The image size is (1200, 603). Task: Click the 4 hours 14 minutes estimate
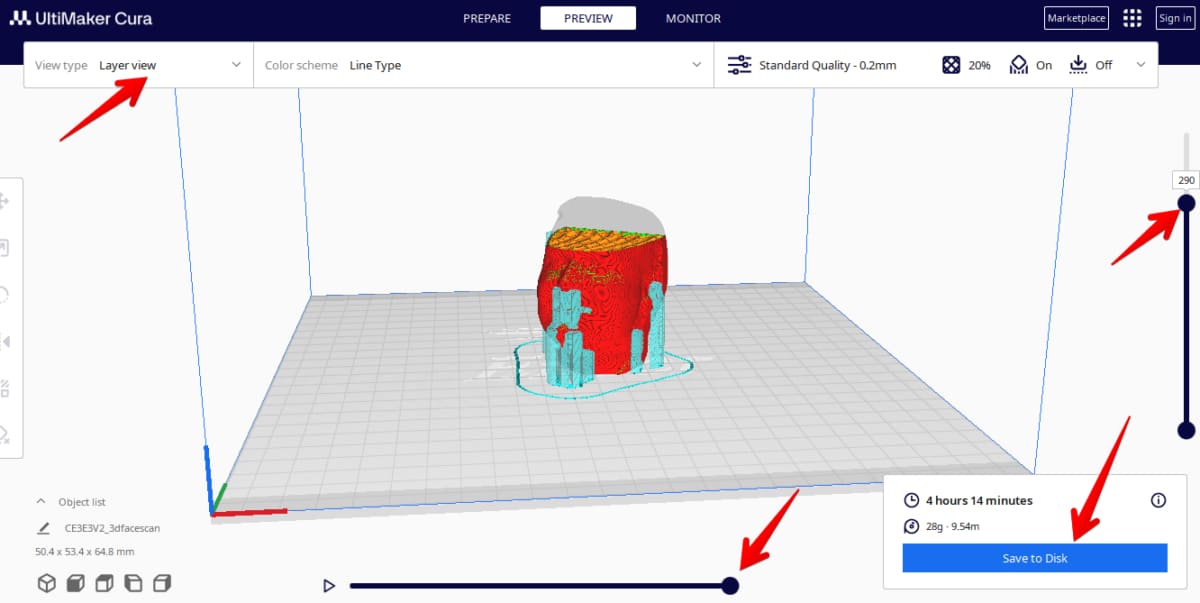pyautogui.click(x=979, y=500)
